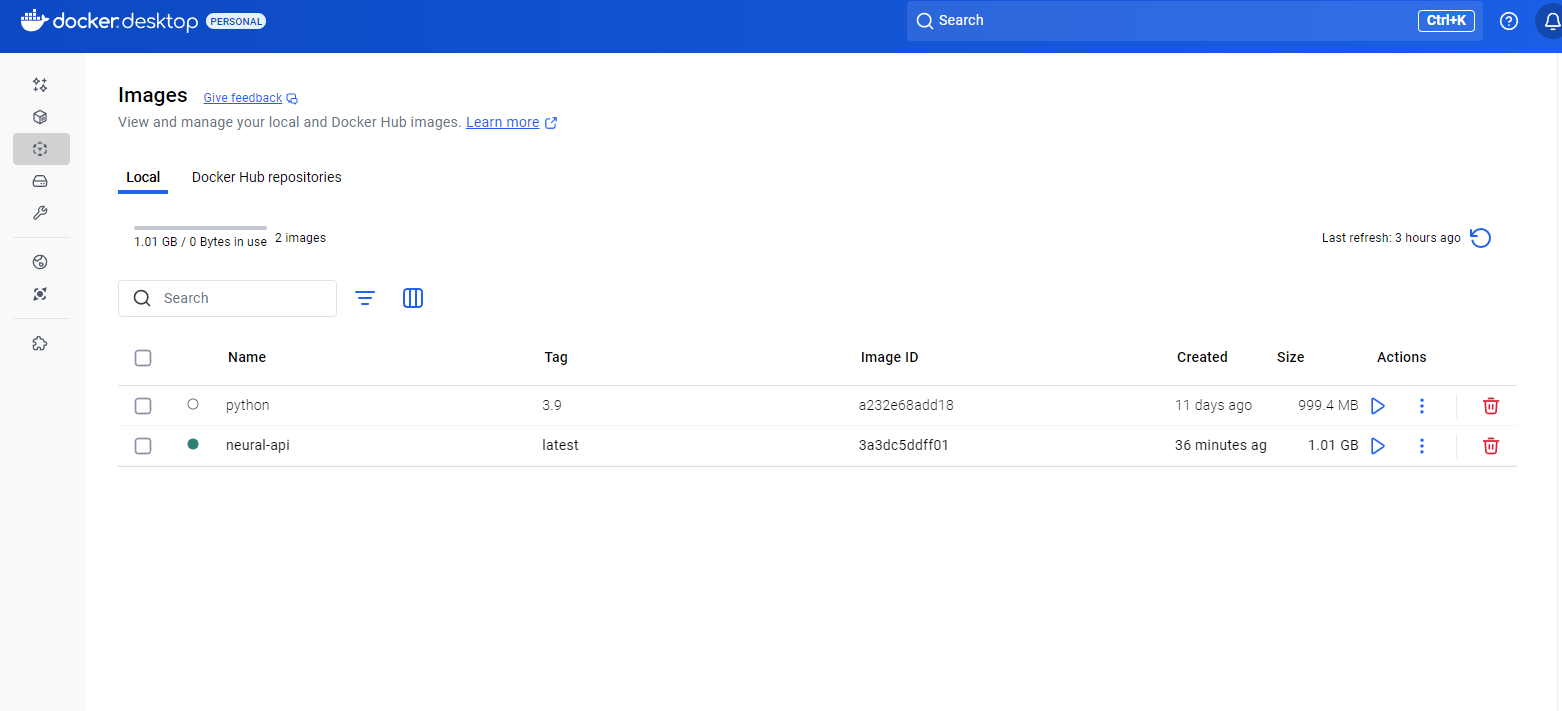Click the magnifier icon in images search box
The image size is (1562, 711).
(142, 298)
